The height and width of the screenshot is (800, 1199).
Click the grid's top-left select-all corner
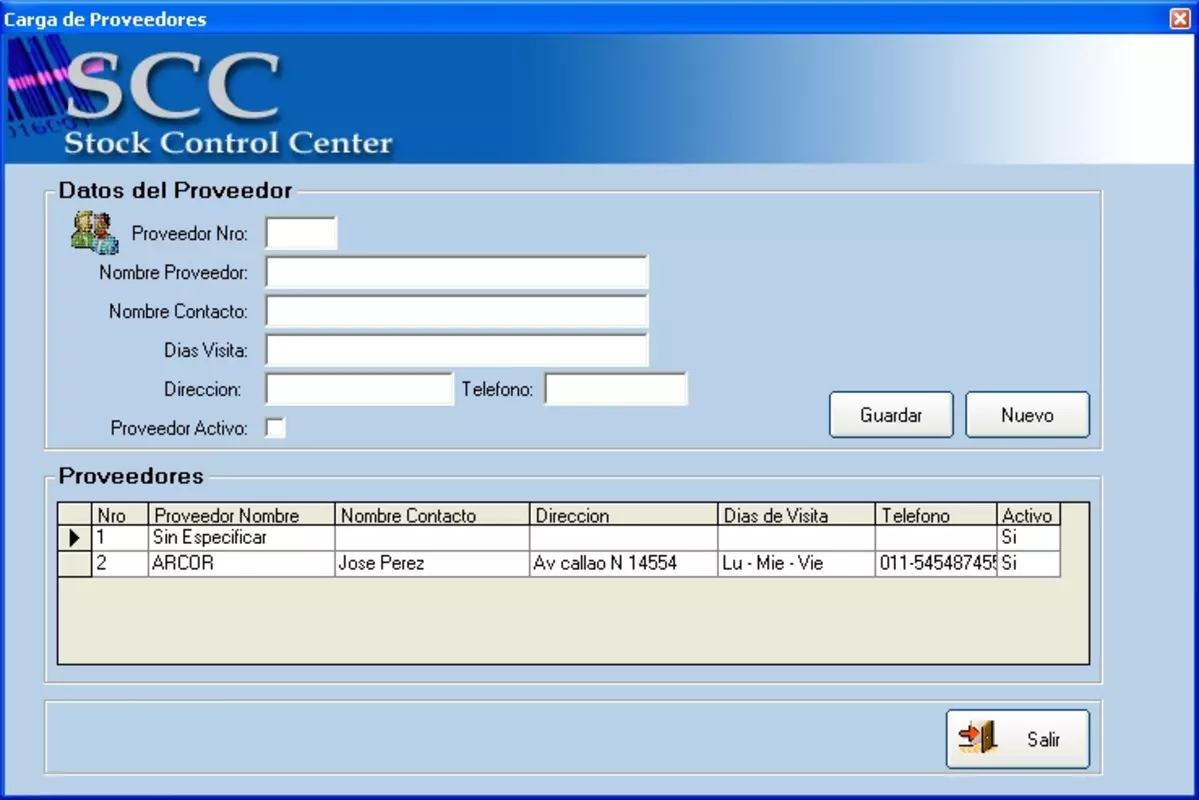coord(75,515)
